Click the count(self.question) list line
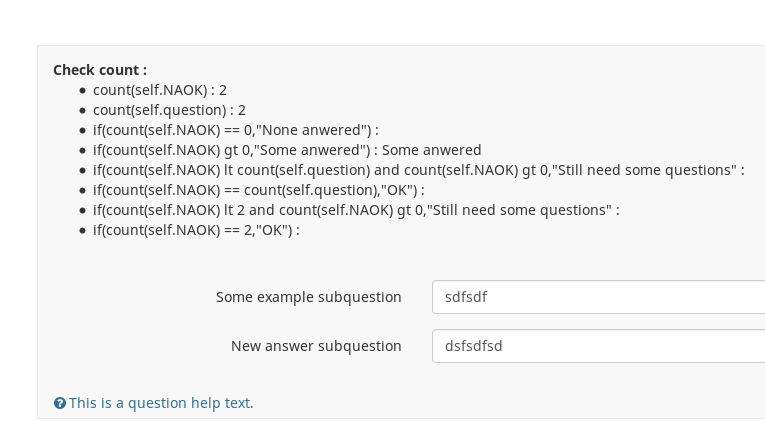The width and height of the screenshot is (765, 421). pos(169,110)
